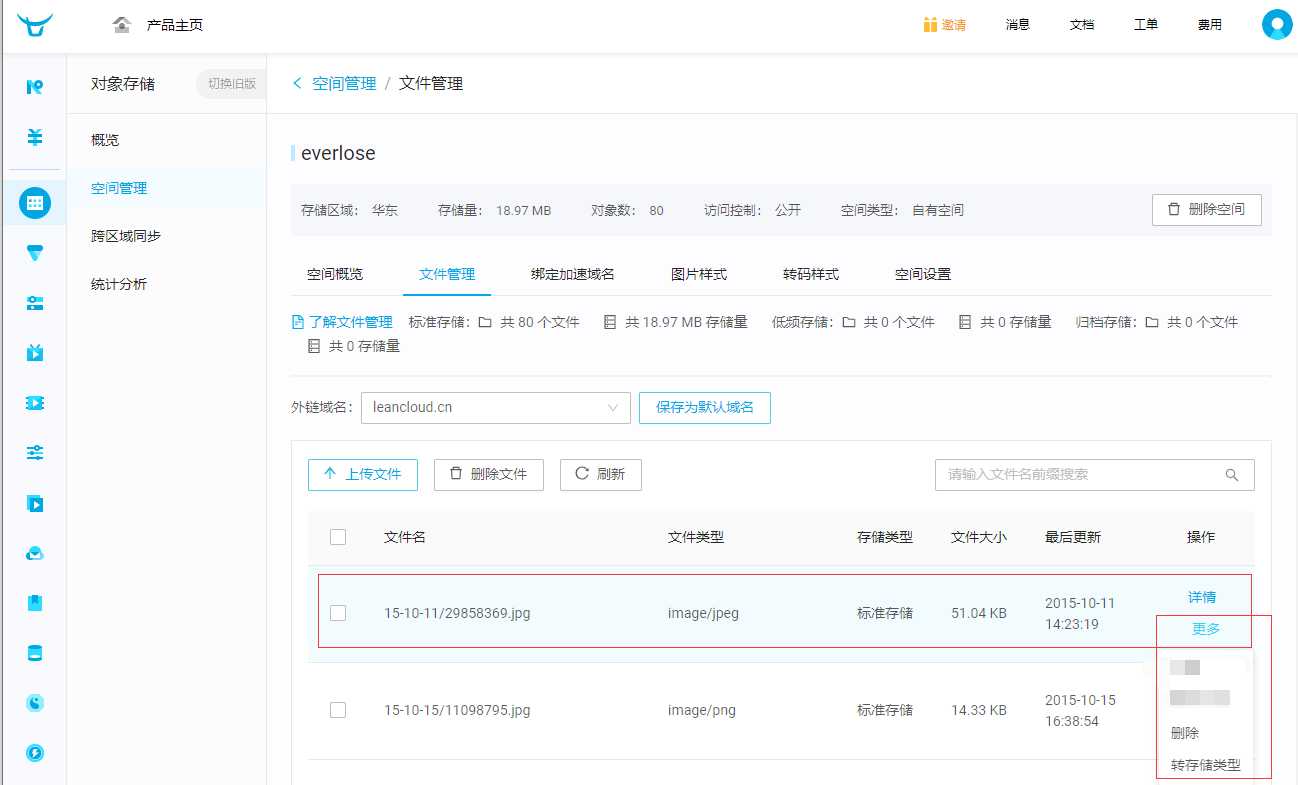Viewport: 1298px width, 785px height.
Task: Click the lightning-bolt sidebar icon
Action: [35, 753]
